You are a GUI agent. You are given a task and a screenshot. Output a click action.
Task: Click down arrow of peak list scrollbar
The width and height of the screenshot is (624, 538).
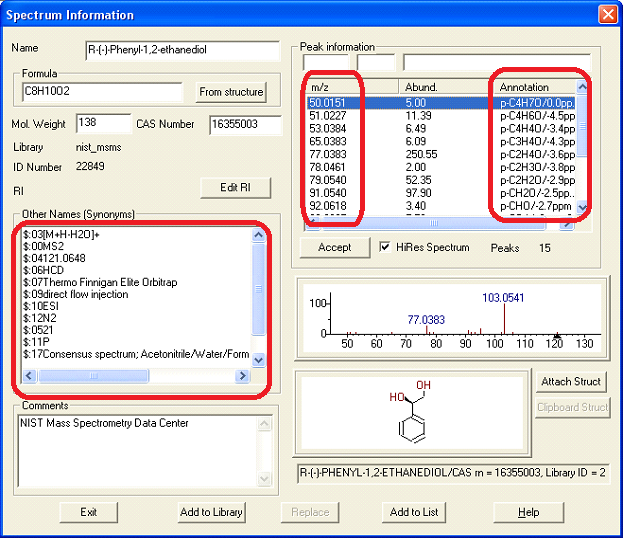pyautogui.click(x=582, y=207)
